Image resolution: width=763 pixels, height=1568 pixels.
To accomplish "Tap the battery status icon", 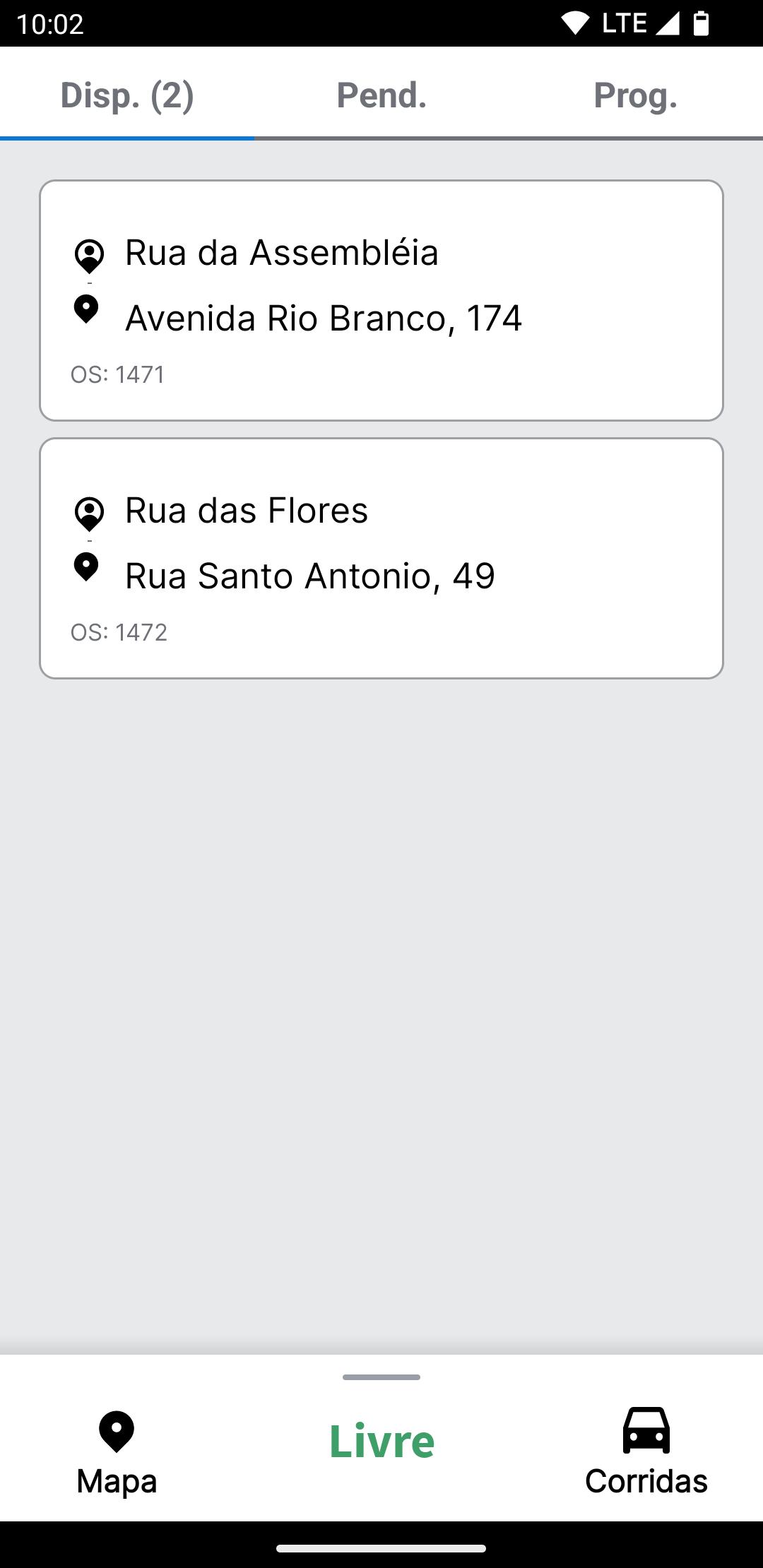I will (x=700, y=23).
